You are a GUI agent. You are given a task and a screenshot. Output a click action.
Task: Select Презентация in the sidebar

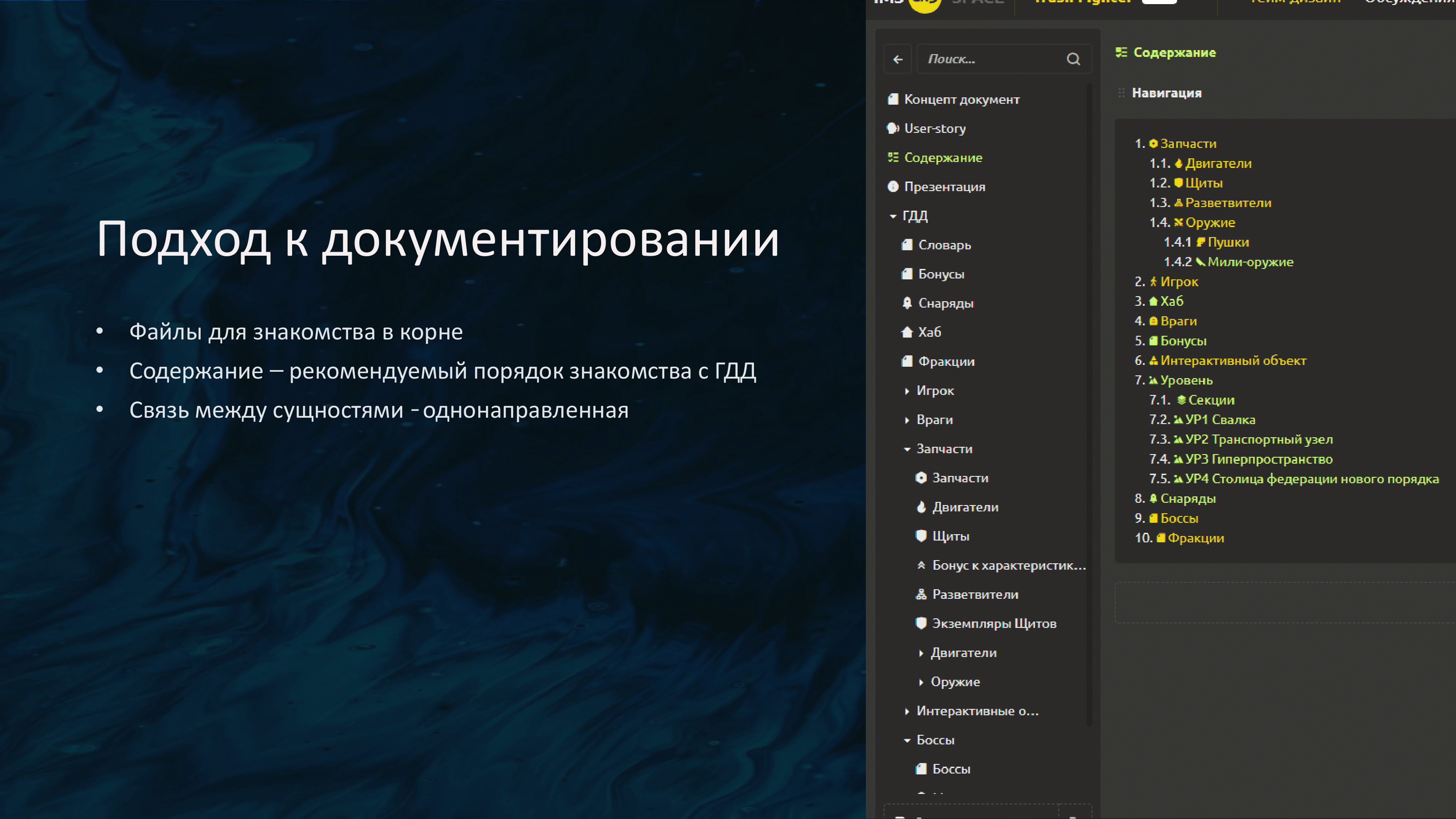coord(944,187)
